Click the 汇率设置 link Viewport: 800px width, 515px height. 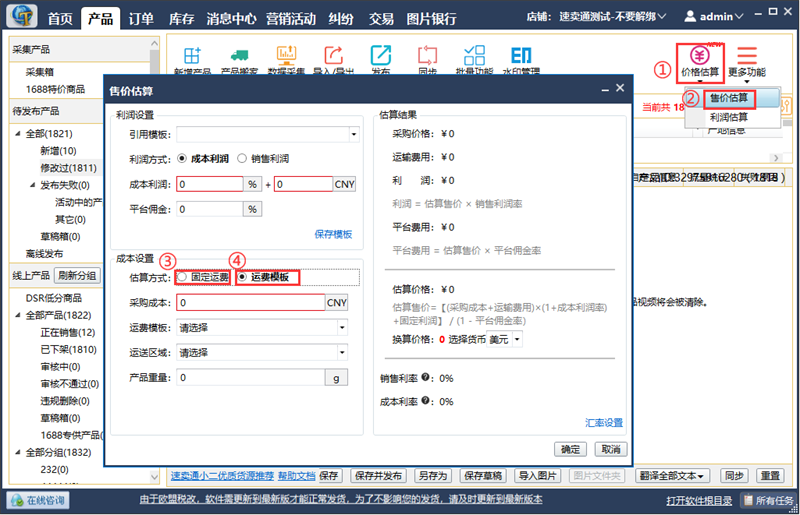click(604, 423)
